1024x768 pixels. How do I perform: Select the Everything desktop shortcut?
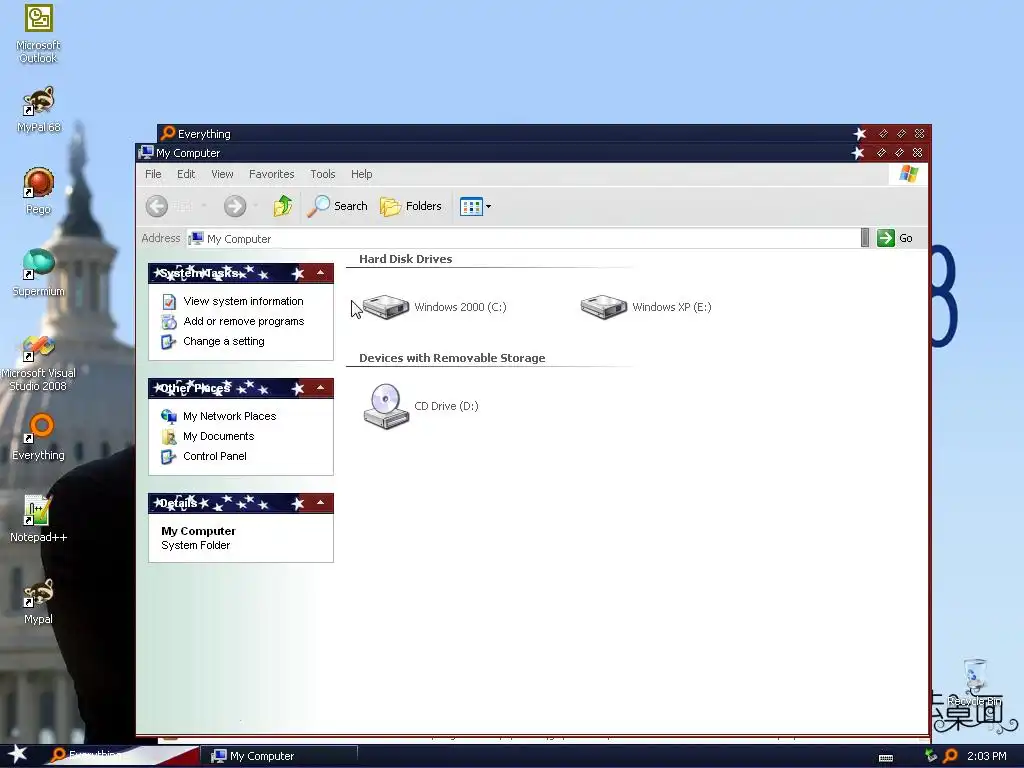39,436
